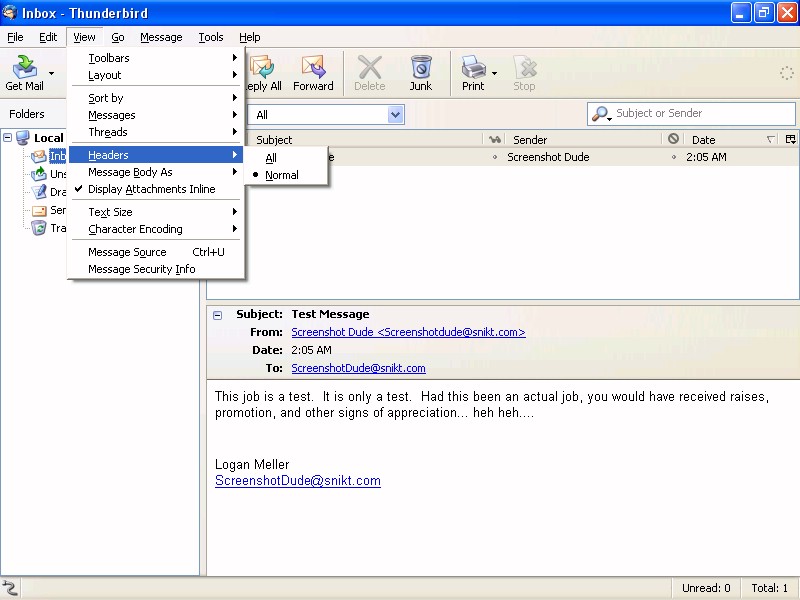Expand the Messages submenu
800x600 pixels.
(x=156, y=115)
